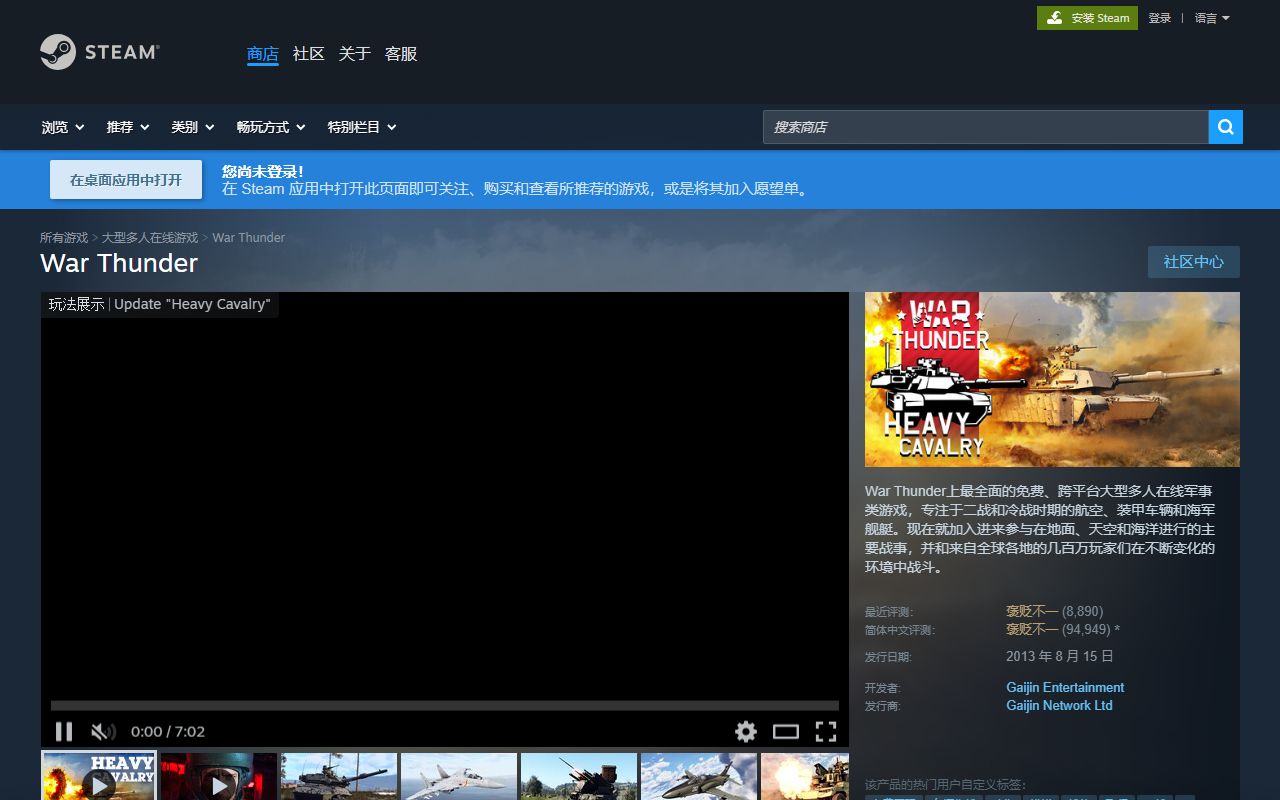Expand the 浏览 menu
This screenshot has height=800, width=1280.
click(62, 127)
